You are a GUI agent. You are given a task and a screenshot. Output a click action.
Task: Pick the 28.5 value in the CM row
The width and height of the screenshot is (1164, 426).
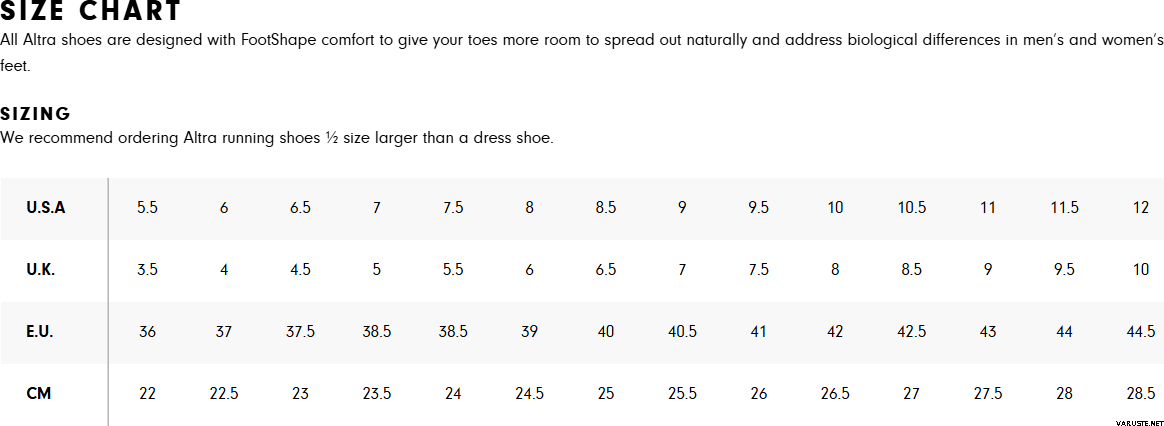(x=1141, y=394)
